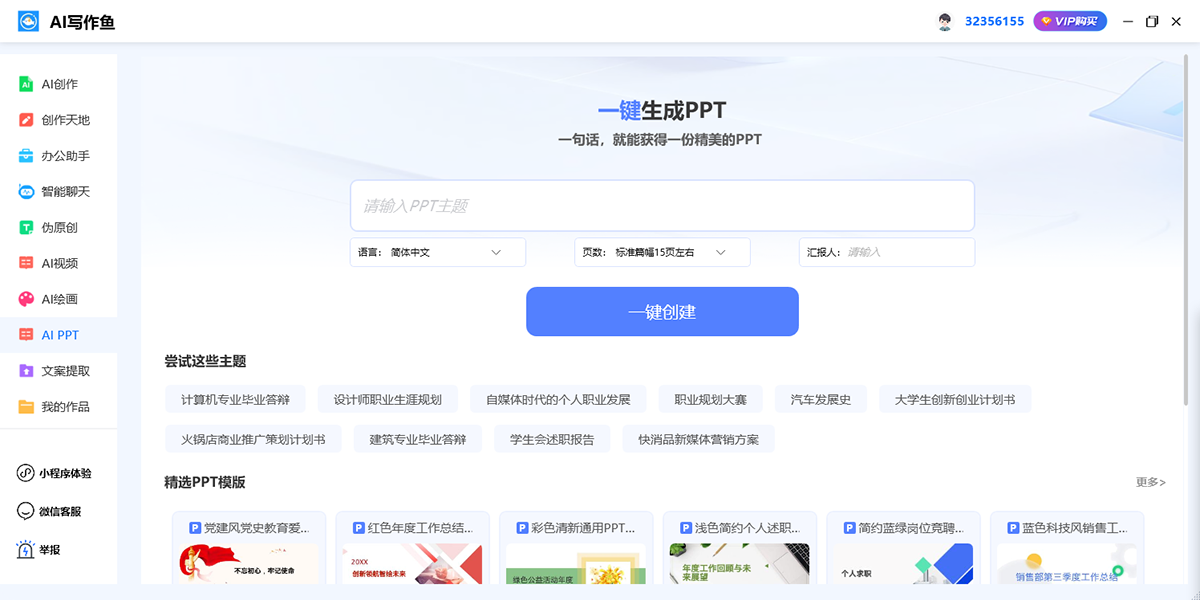This screenshot has width=1200, height=600.
Task: Click P icon on 蓝色科技风销售 template
Action: 1013,527
